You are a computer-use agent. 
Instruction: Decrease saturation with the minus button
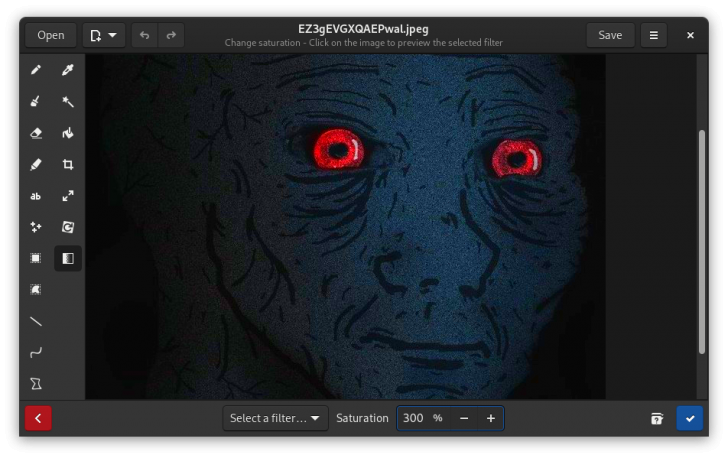pyautogui.click(x=464, y=419)
